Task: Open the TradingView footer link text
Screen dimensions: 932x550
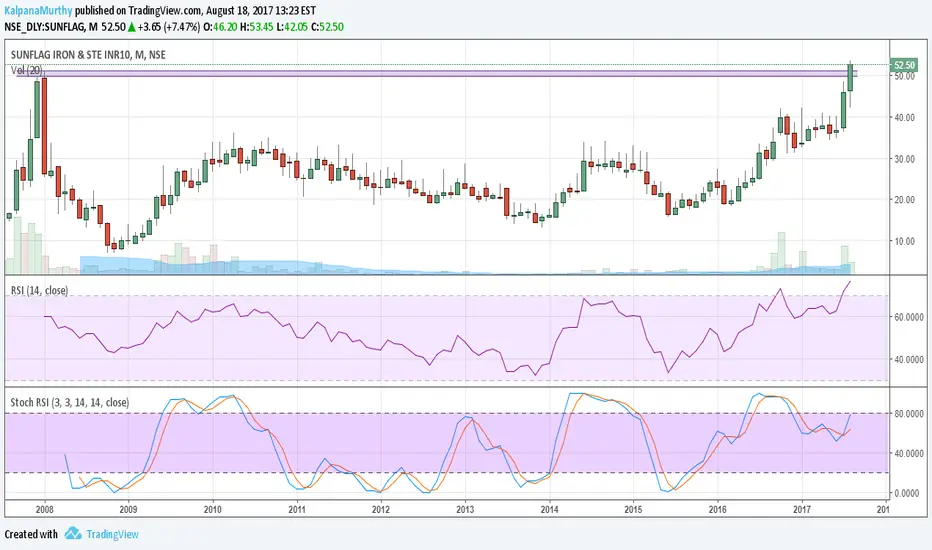Action: click(112, 534)
